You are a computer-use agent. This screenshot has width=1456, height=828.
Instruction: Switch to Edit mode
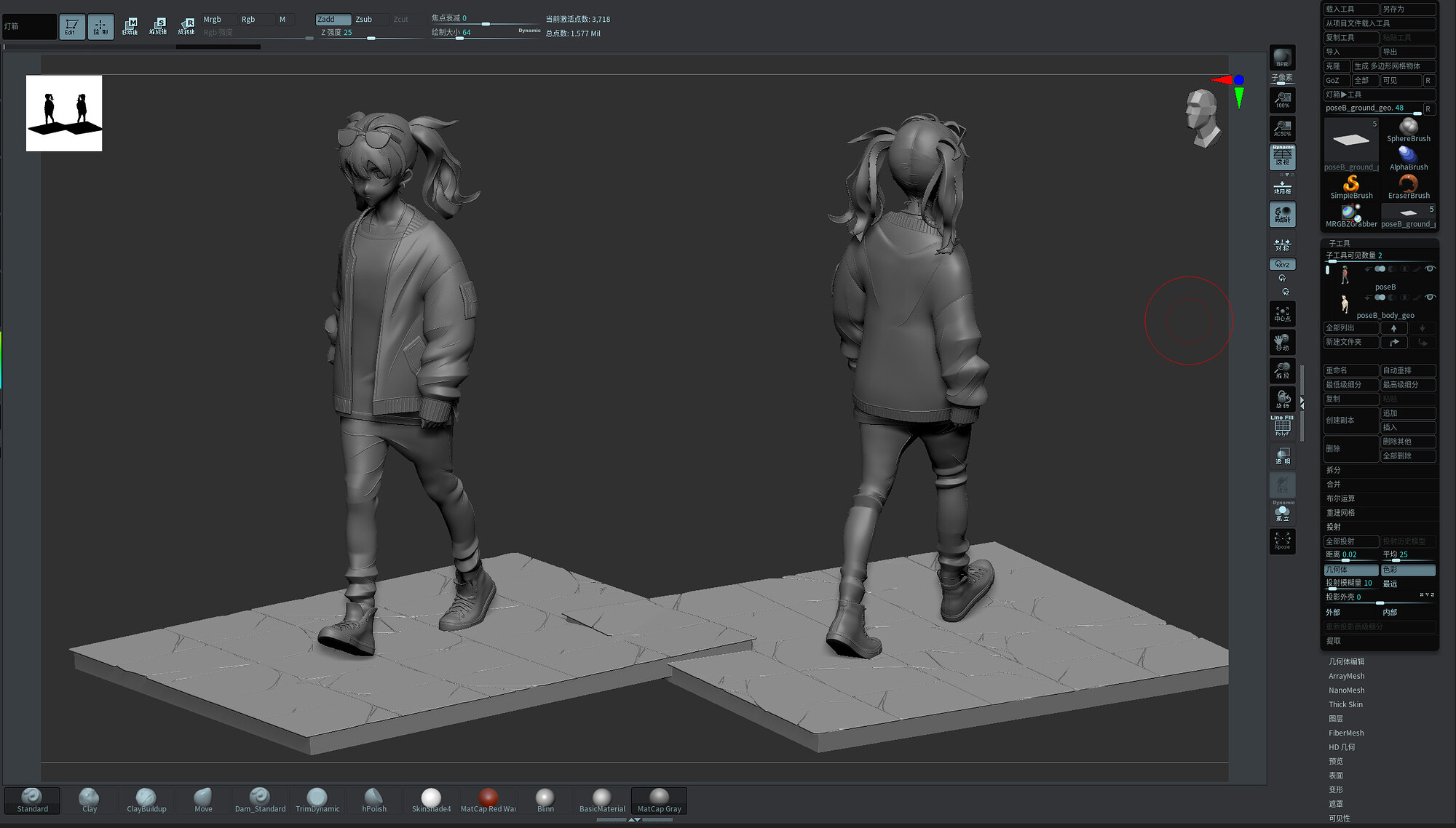pos(71,26)
